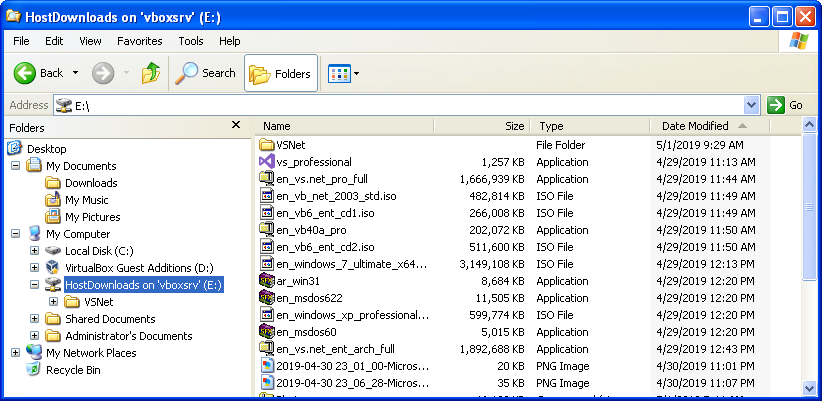This screenshot has height=401, width=822.
Task: Click the Local Disk (C:) drive icon
Action: tap(53, 251)
